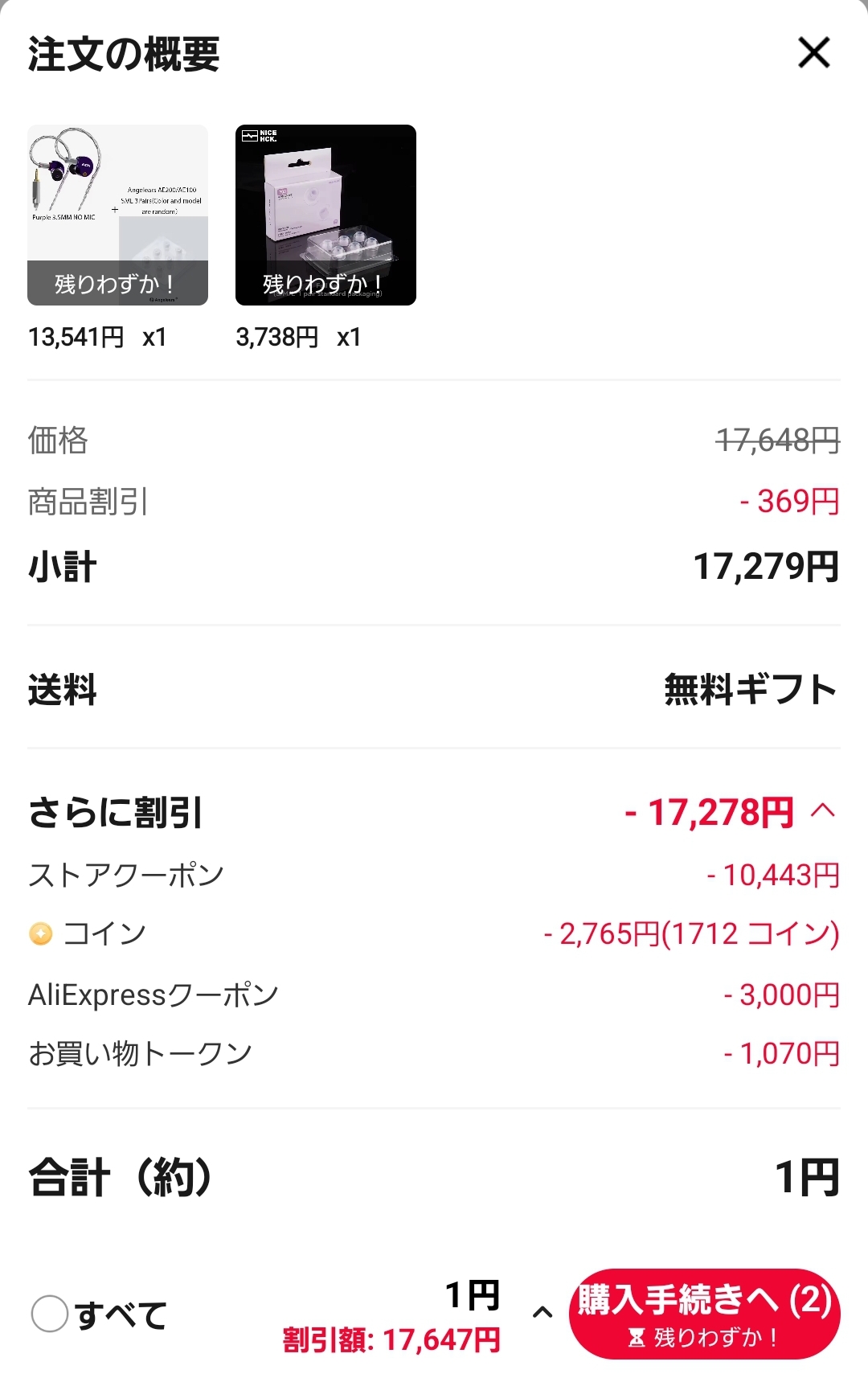Toggle the bottom total price chevron

pos(543,1312)
